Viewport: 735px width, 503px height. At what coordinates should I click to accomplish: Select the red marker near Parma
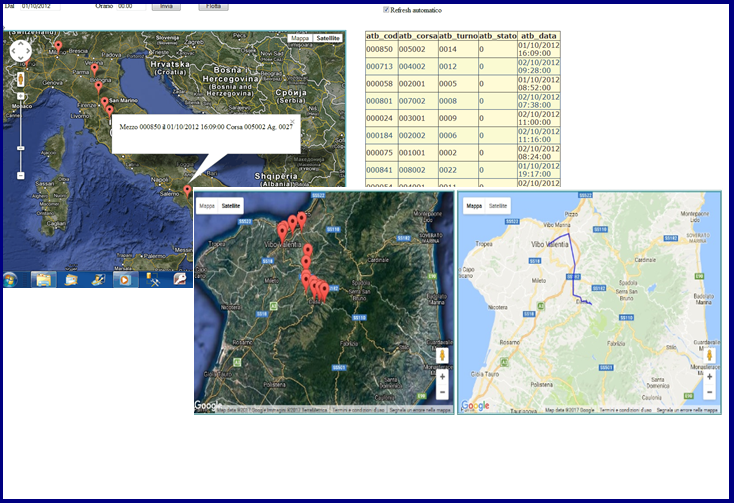[95, 69]
